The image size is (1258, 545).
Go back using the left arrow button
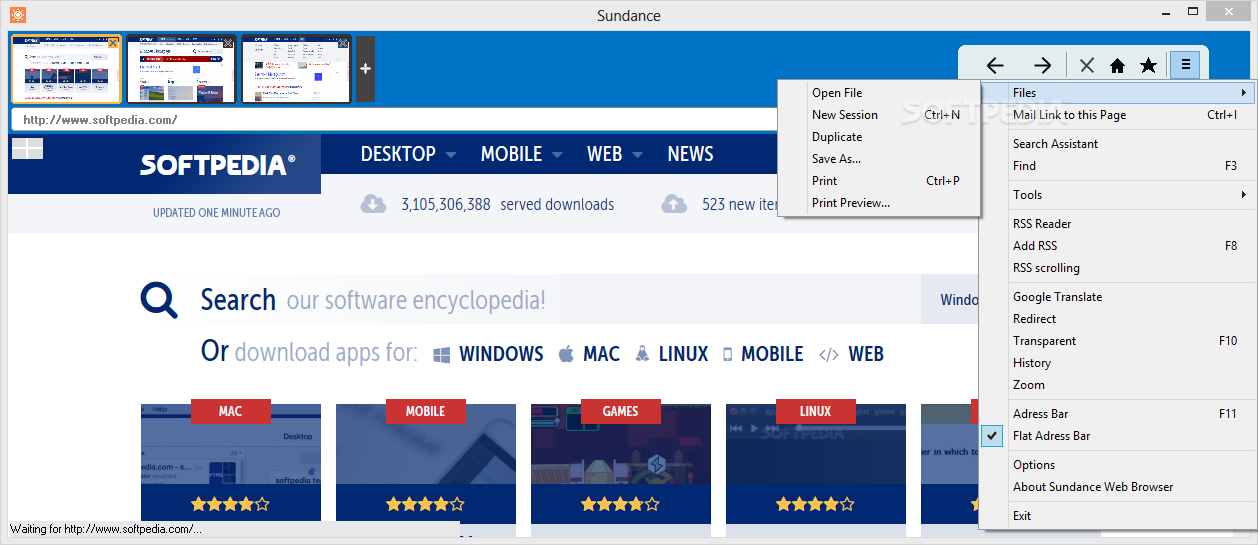pyautogui.click(x=994, y=65)
